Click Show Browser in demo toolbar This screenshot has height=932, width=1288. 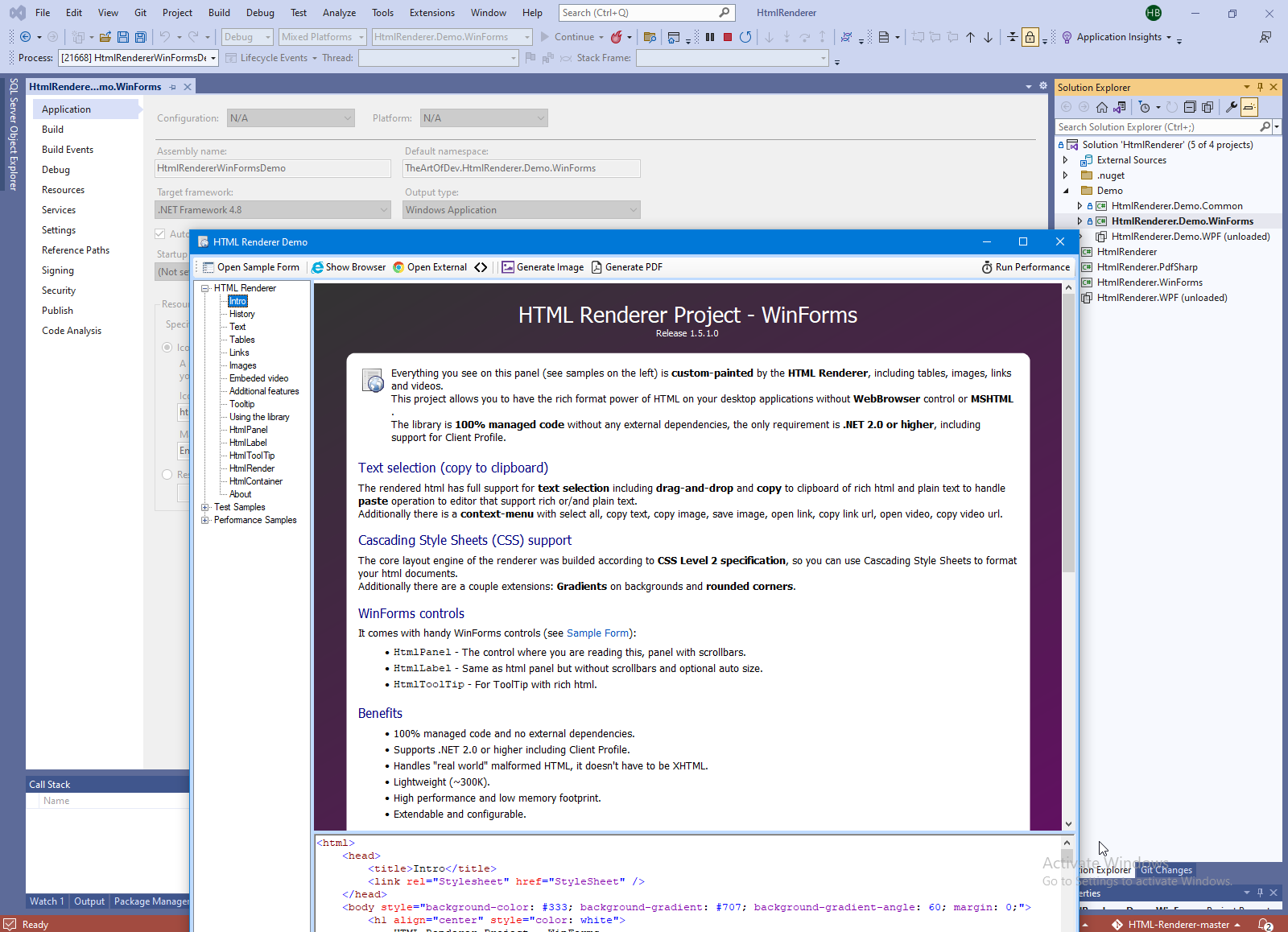[x=349, y=267]
